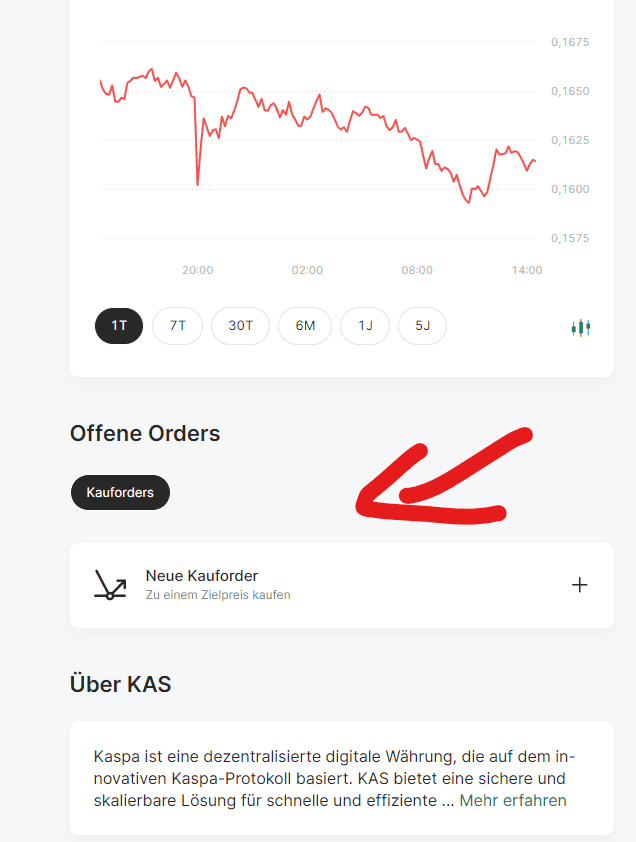Show the 5J price history
This screenshot has height=842, width=636.
click(422, 325)
